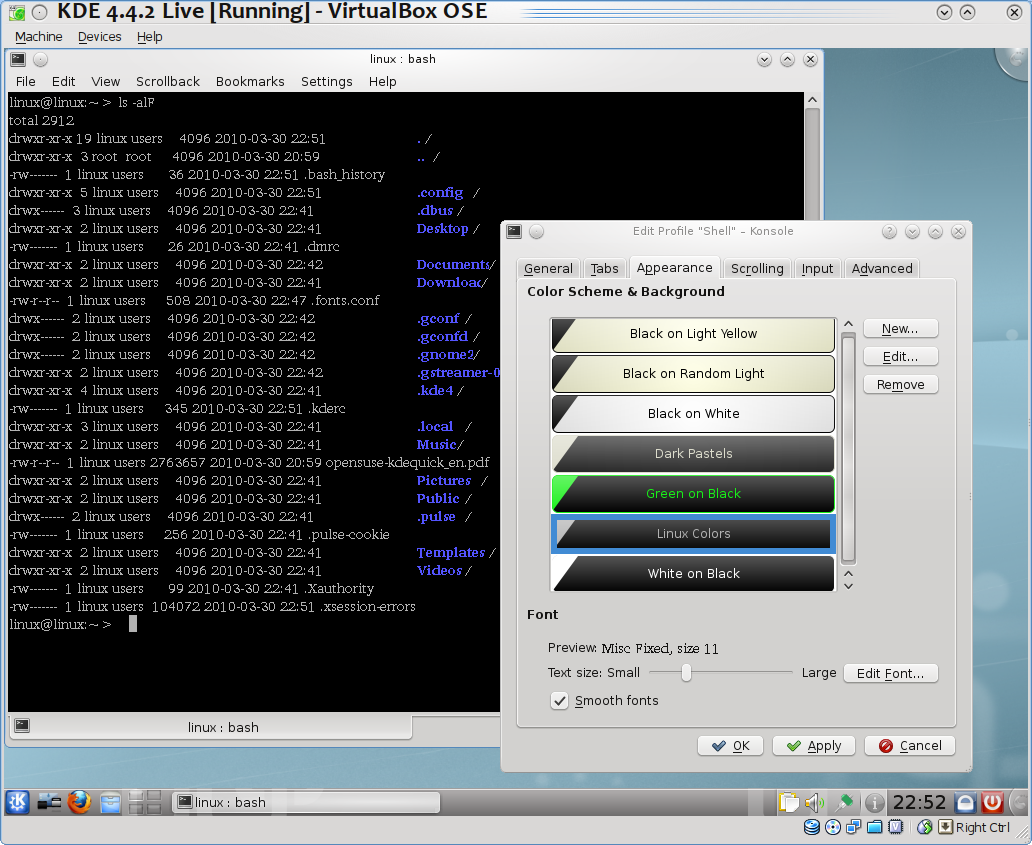Click the terminal icon on Konsole's bottom tab
1032x845 pixels.
coord(22,726)
